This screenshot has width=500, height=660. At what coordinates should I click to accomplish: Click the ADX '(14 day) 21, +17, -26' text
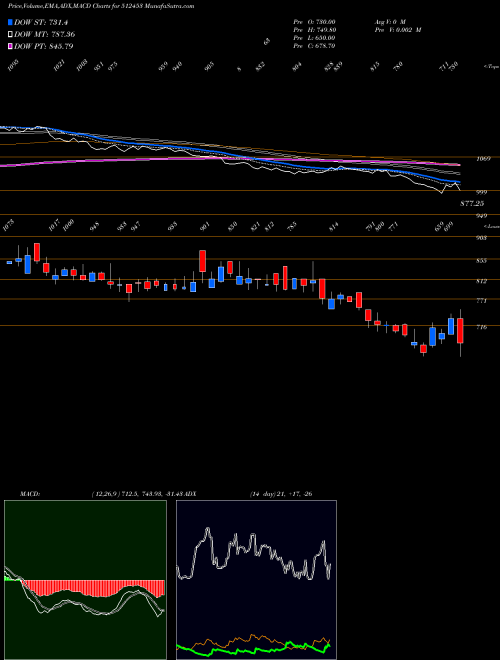tap(280, 494)
